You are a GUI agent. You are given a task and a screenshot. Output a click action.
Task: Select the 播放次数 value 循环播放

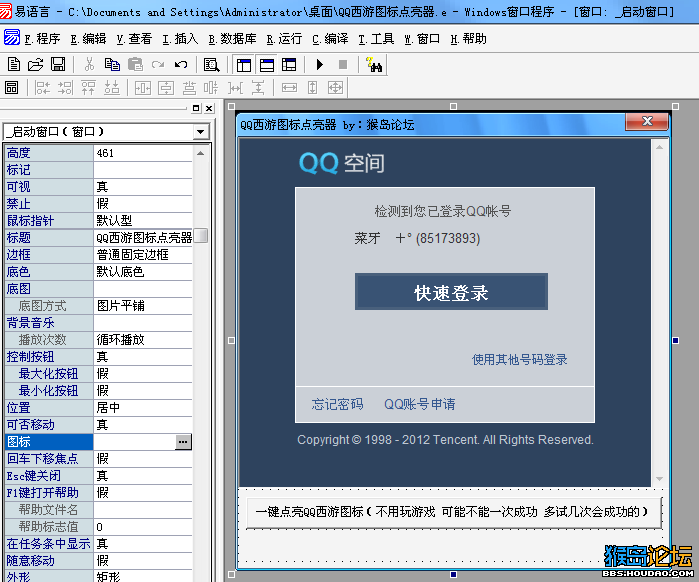143,340
